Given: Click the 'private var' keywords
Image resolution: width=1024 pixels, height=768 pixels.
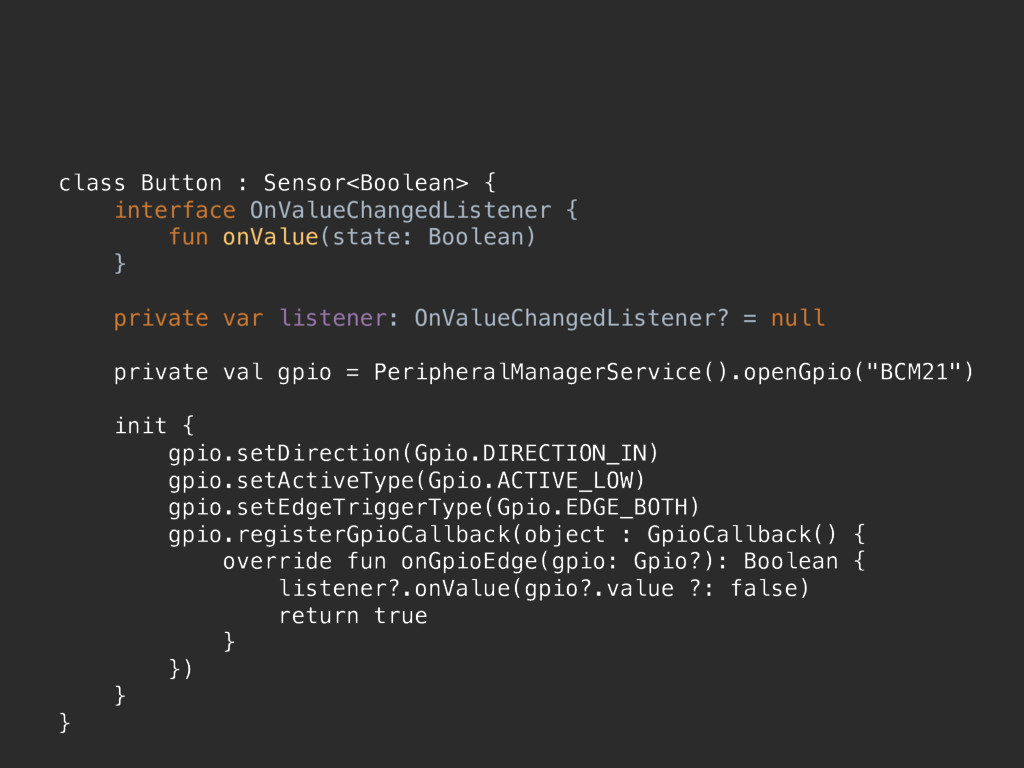Looking at the screenshot, I should tap(189, 319).
